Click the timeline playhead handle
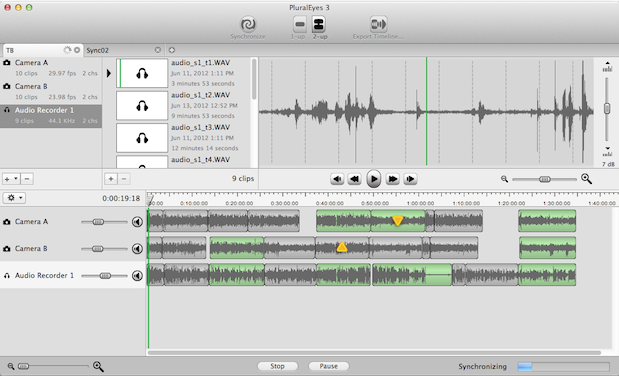The height and width of the screenshot is (376, 619). tap(150, 199)
